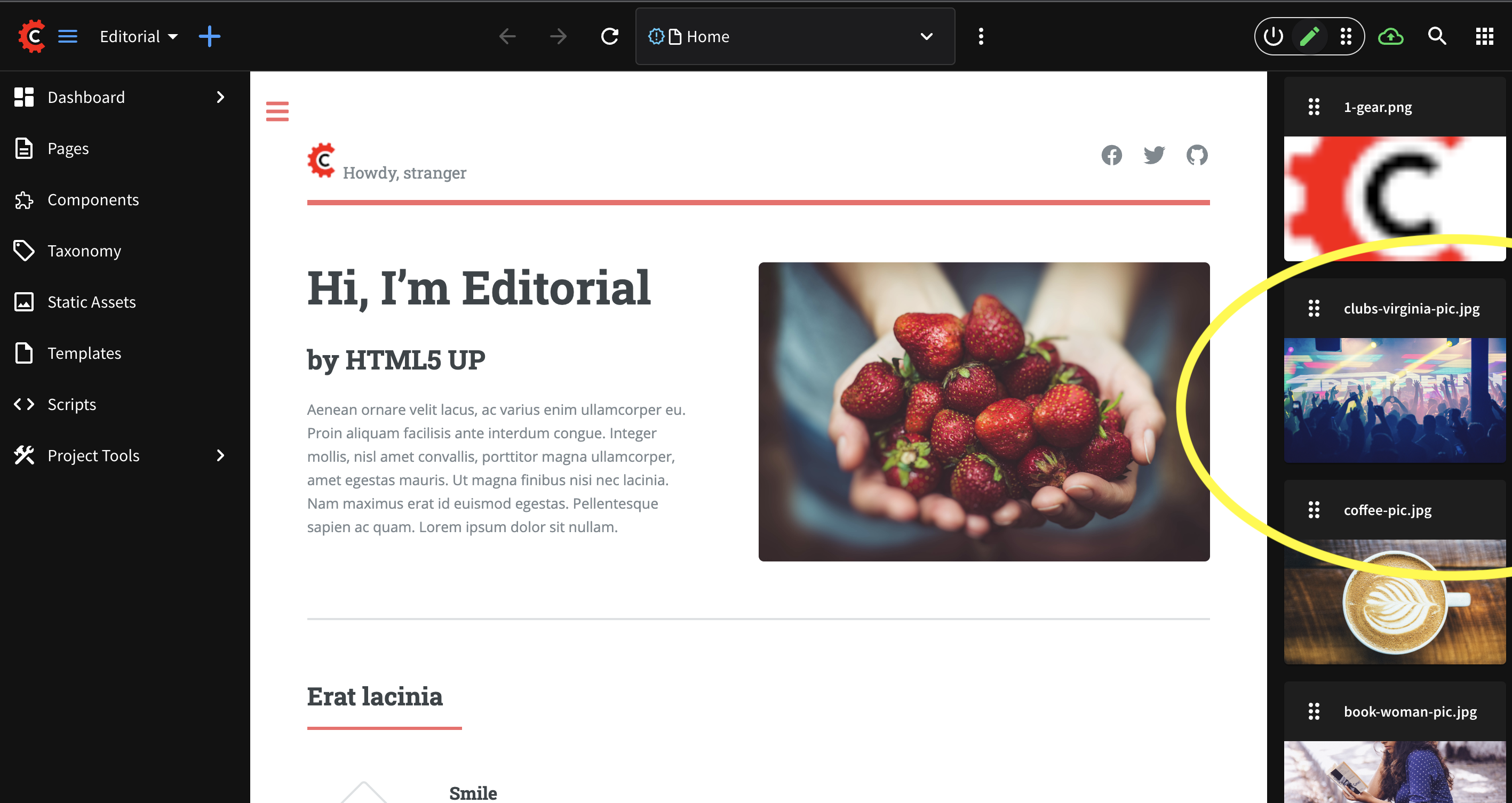
Task: Open the publish cloud status icon
Action: (1390, 36)
